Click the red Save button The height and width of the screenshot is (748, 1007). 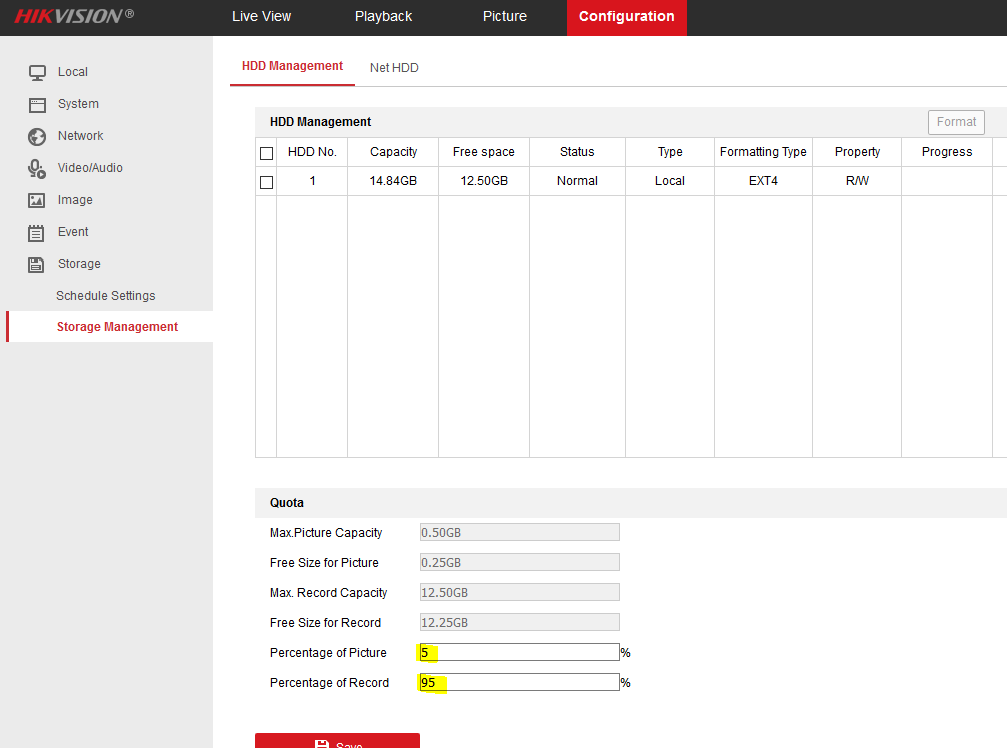(337, 741)
